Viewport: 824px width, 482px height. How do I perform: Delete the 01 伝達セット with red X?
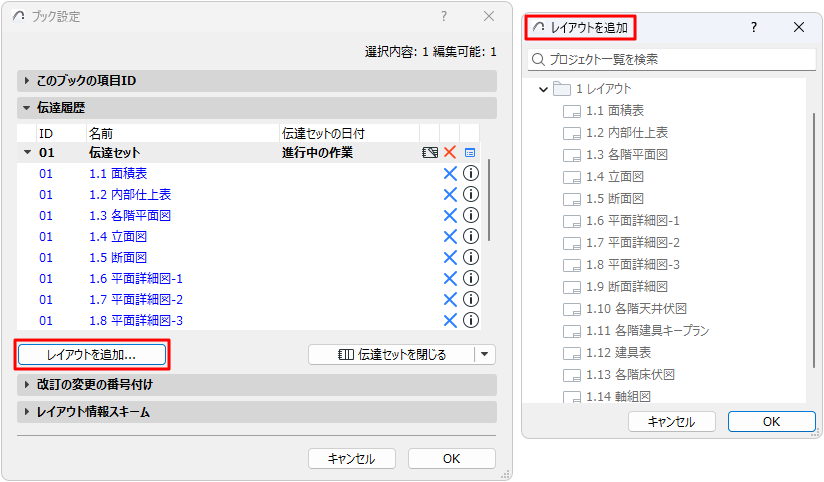[x=450, y=152]
